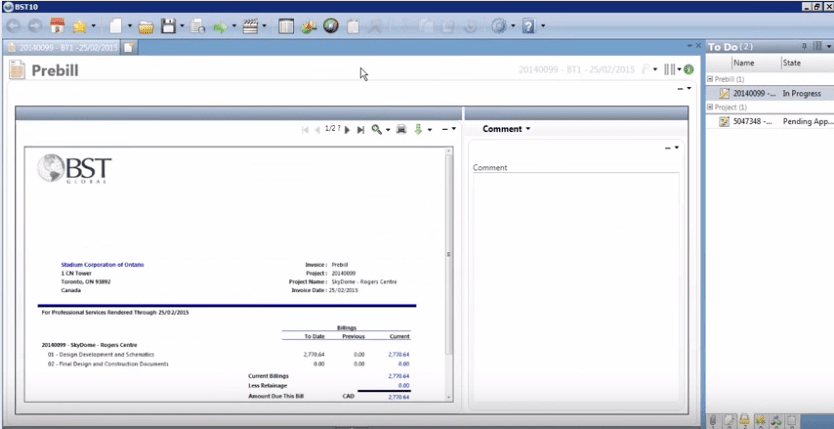Collapse the Project group in To Do
The image size is (834, 429).
(x=710, y=107)
